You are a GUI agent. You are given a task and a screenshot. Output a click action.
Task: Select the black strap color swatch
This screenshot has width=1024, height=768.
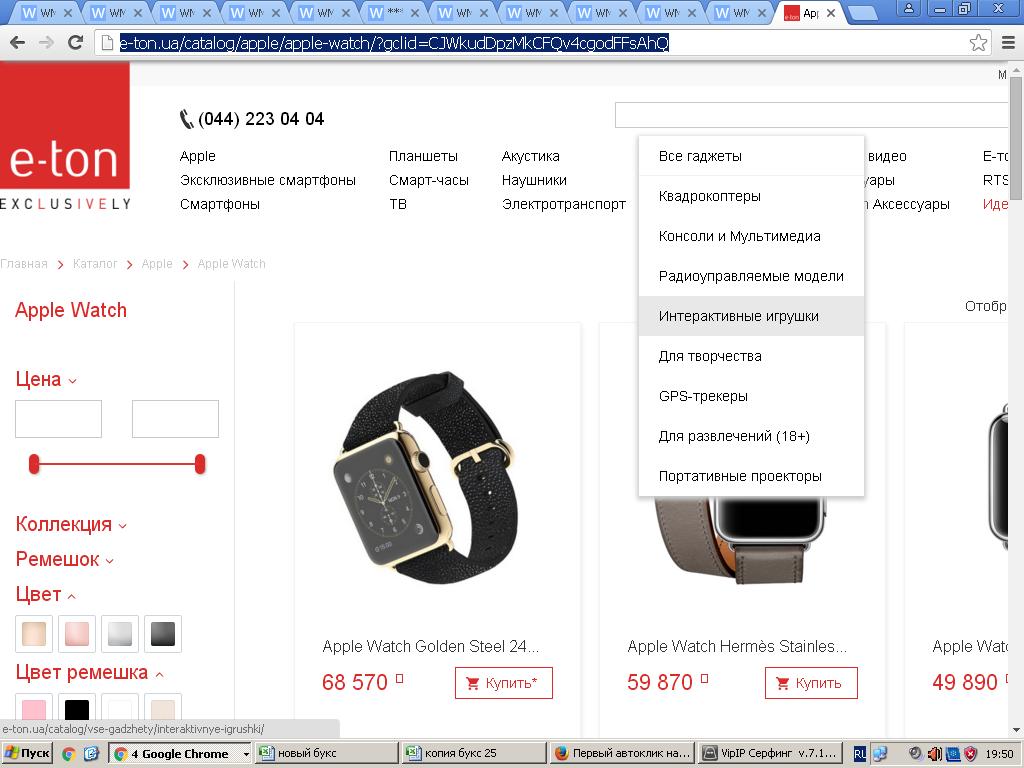[x=77, y=707]
